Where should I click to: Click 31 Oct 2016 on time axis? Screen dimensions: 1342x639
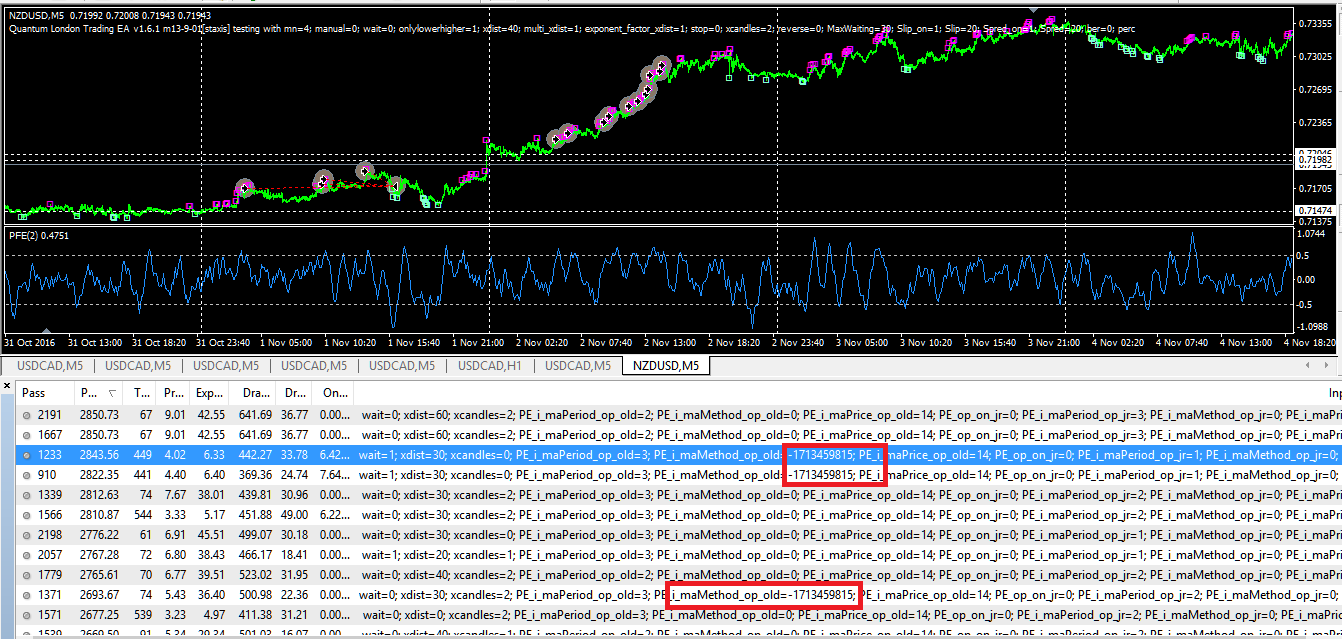(32, 342)
